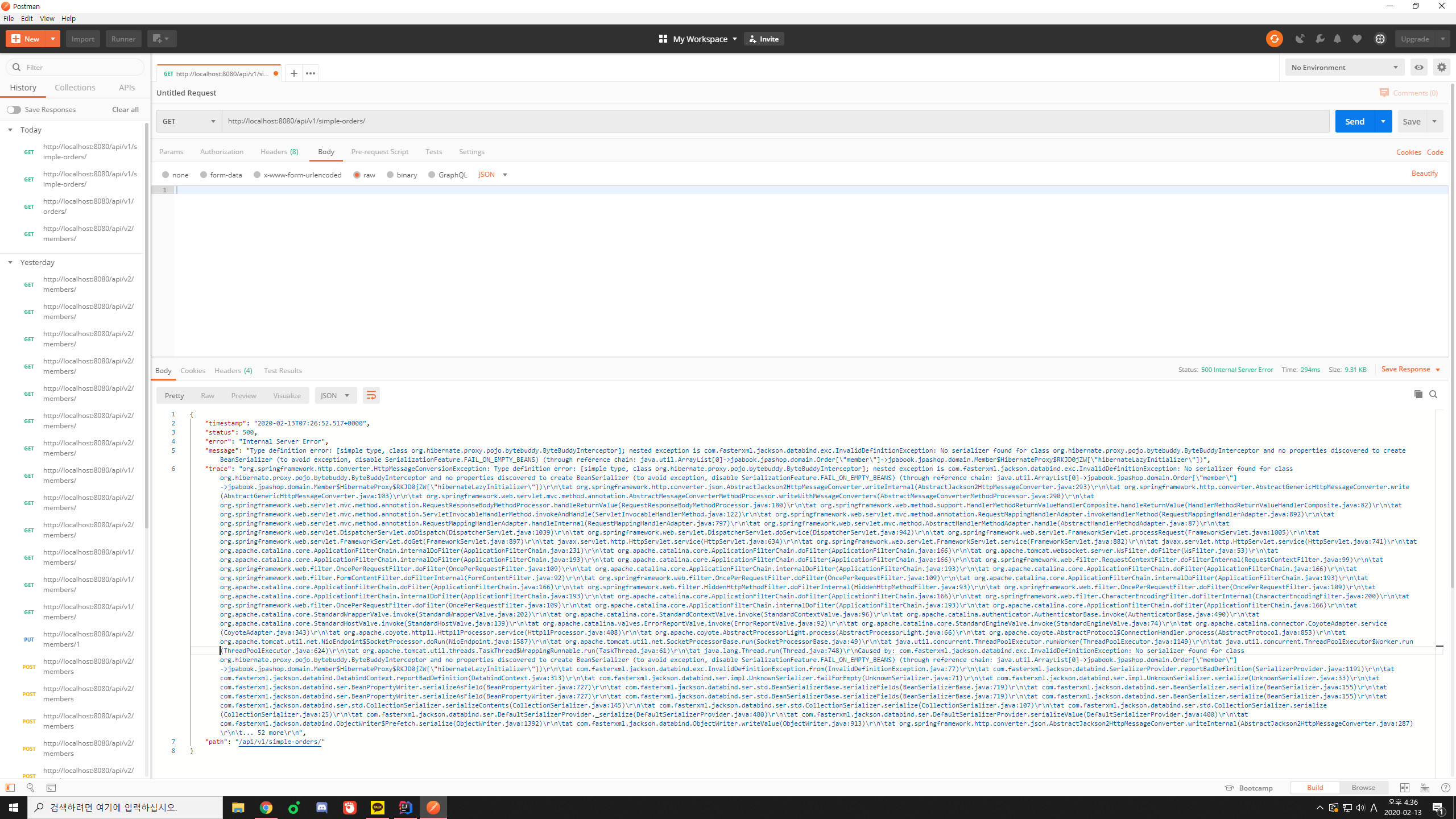Open the Pre-request Script tab
Image resolution: width=1456 pixels, height=819 pixels.
point(379,151)
